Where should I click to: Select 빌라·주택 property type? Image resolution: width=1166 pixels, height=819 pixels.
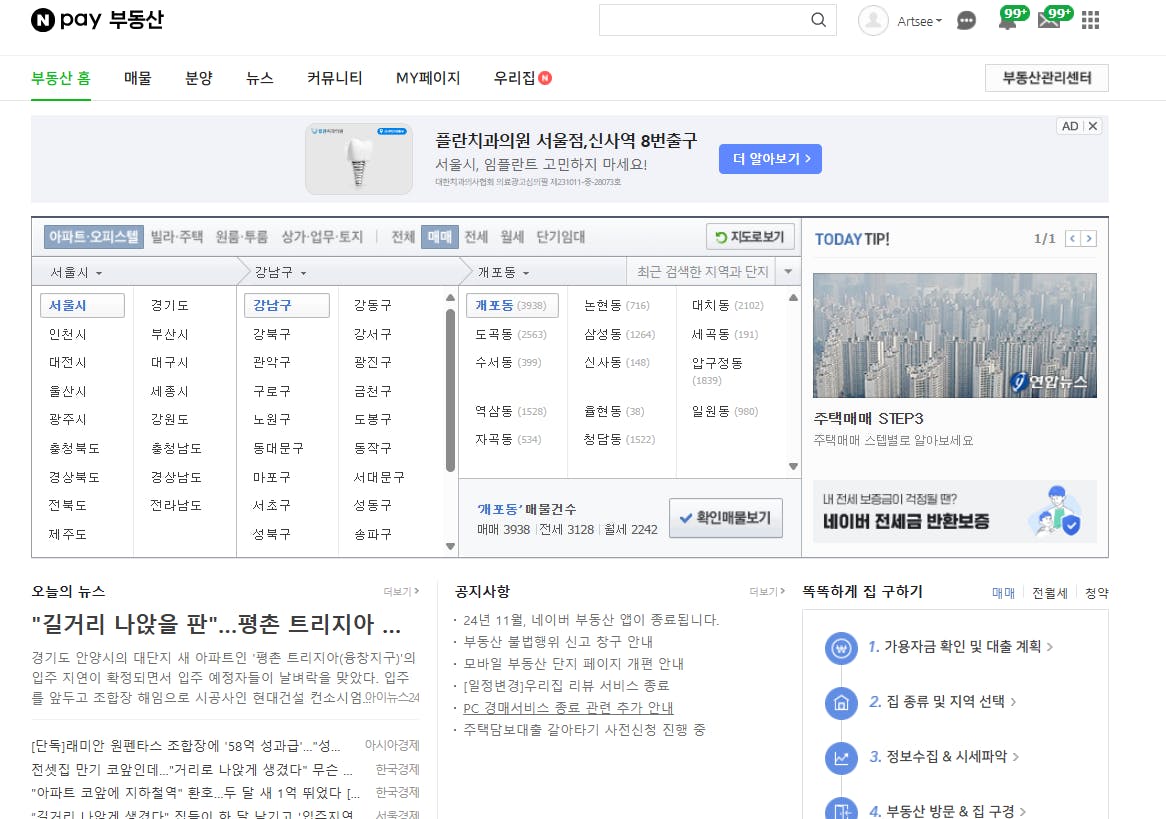click(x=177, y=237)
